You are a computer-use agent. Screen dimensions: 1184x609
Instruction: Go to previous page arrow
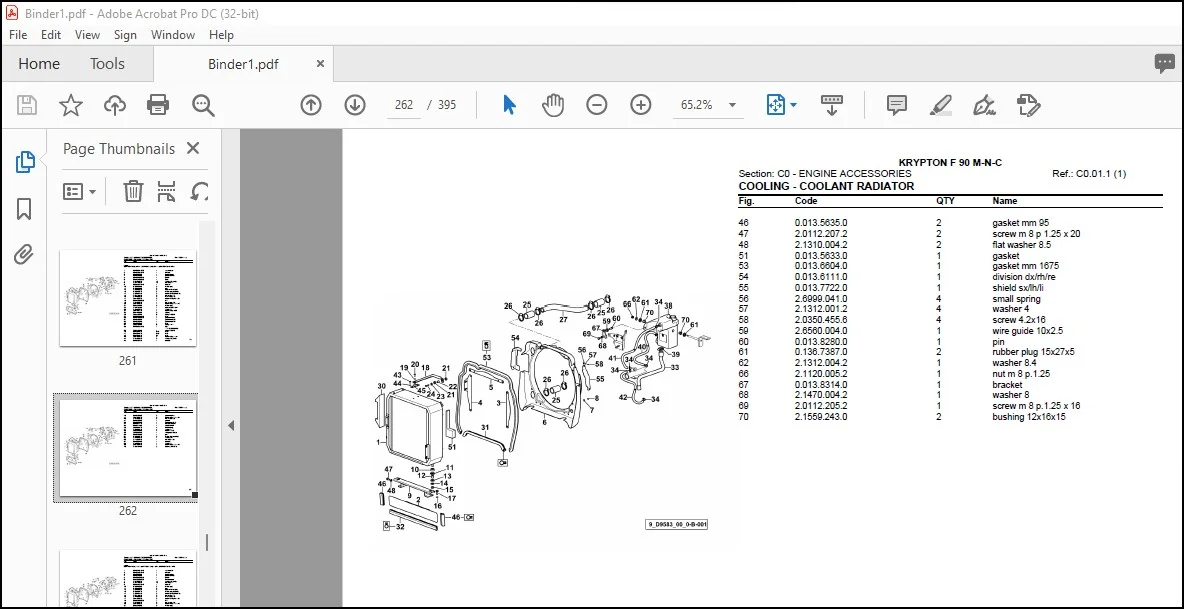pyautogui.click(x=311, y=105)
